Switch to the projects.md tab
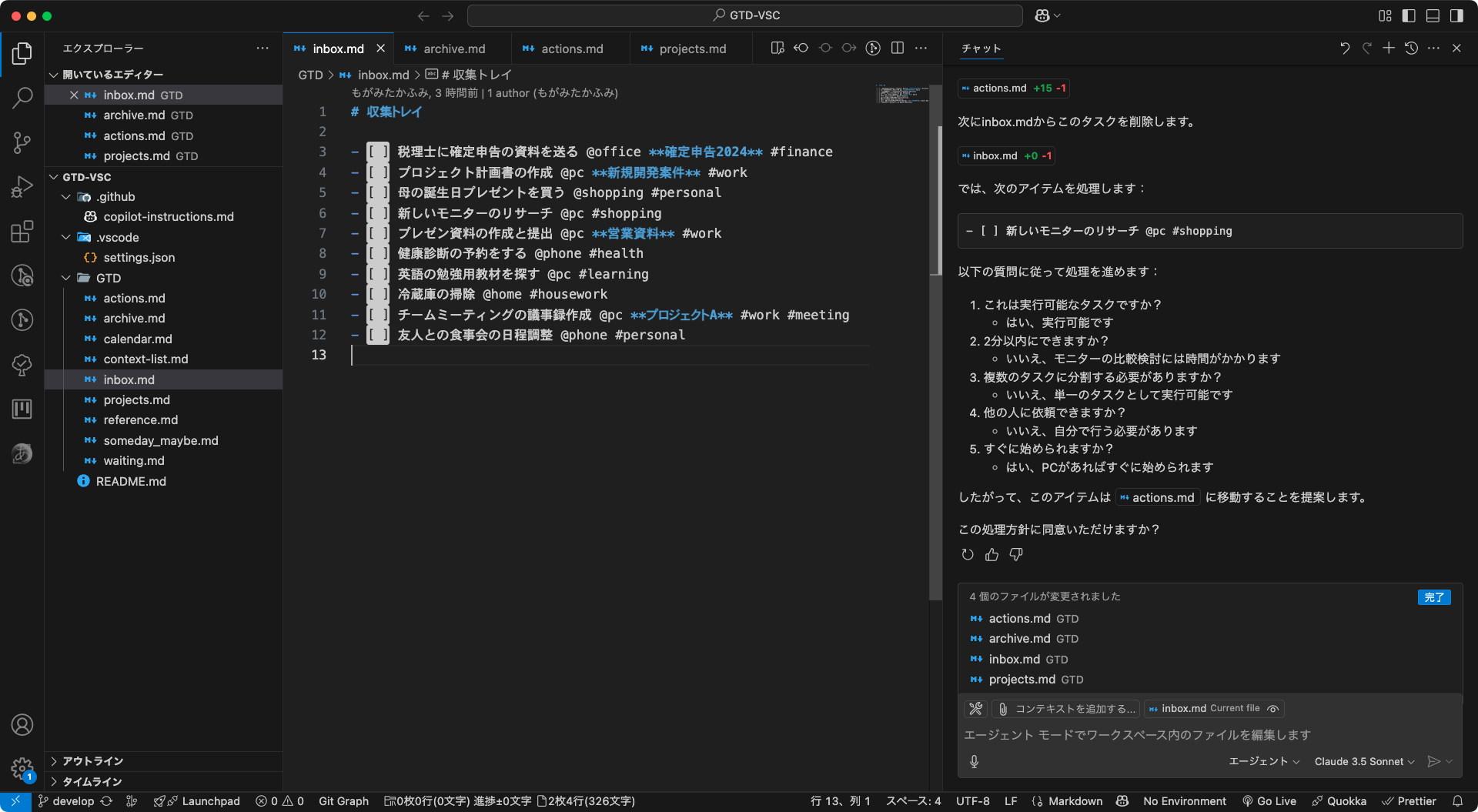Screen dimensions: 1478x812 click(x=691, y=48)
